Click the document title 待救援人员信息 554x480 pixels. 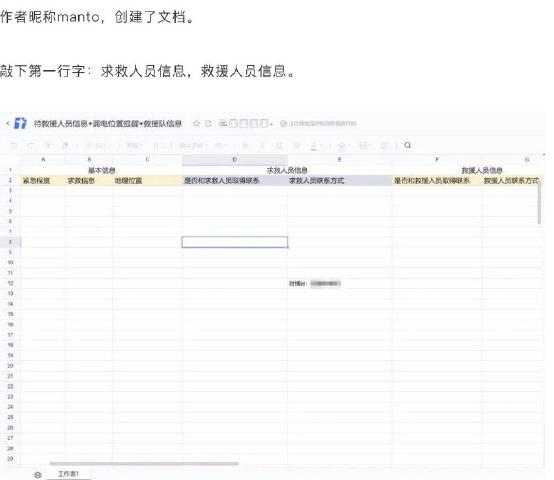[108, 124]
